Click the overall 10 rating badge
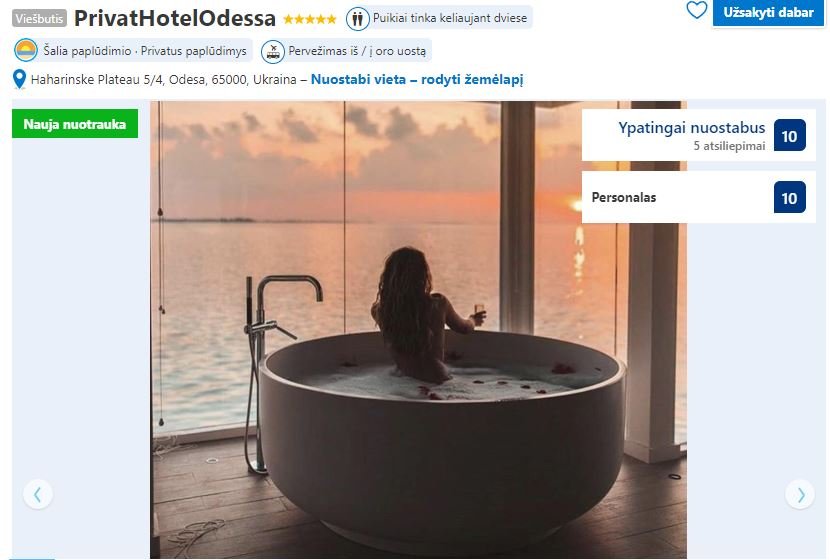Screen dimensions: 830x560 point(789,136)
